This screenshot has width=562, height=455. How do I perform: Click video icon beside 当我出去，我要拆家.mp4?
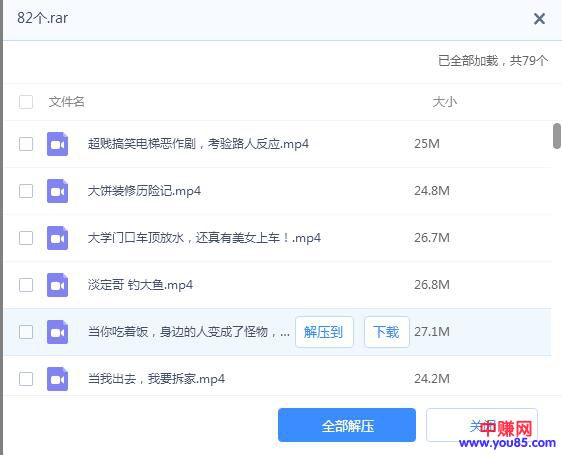point(57,379)
